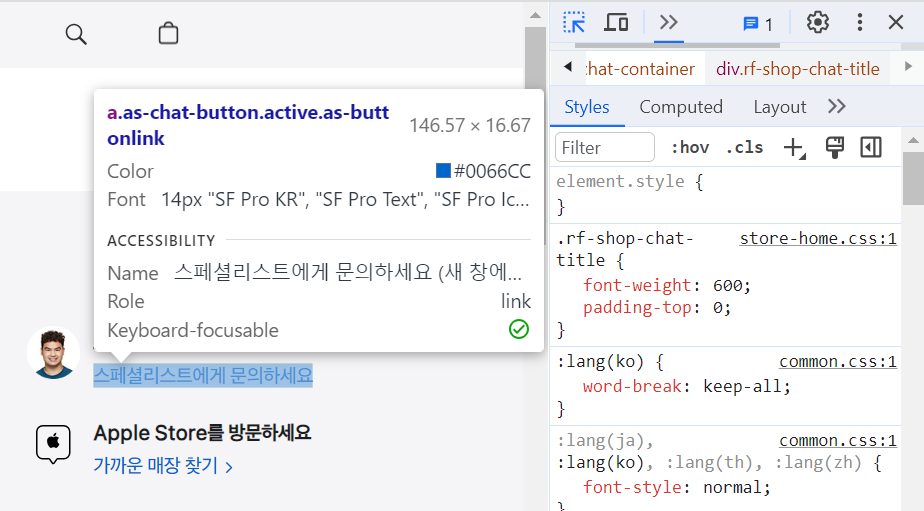Toggle the rendering emulations paintbrush icon

tap(834, 147)
